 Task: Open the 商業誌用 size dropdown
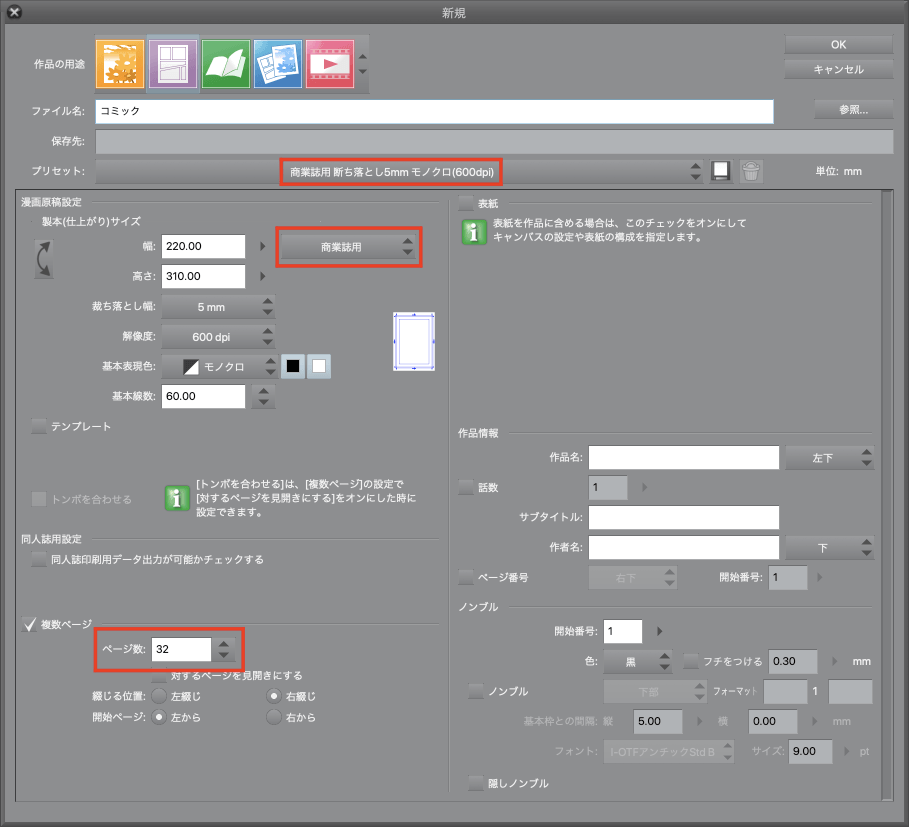click(x=348, y=247)
